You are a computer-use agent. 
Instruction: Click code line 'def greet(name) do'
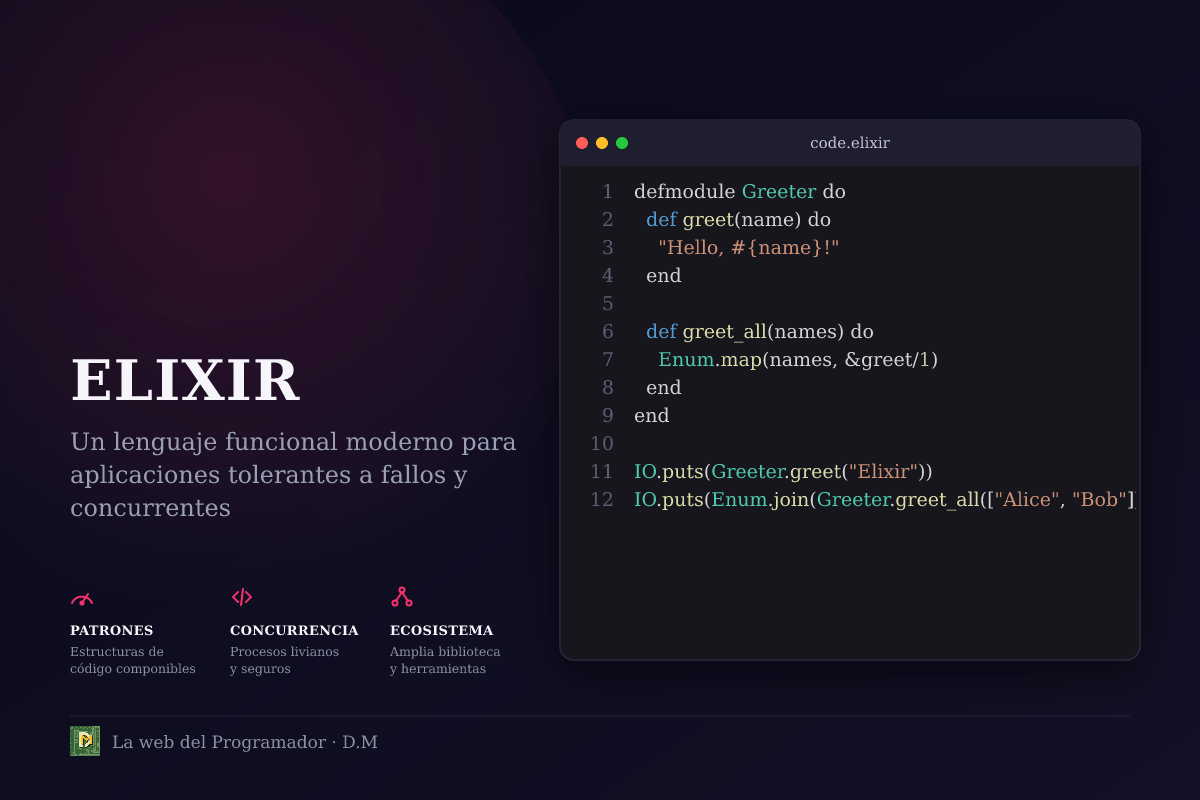point(738,219)
